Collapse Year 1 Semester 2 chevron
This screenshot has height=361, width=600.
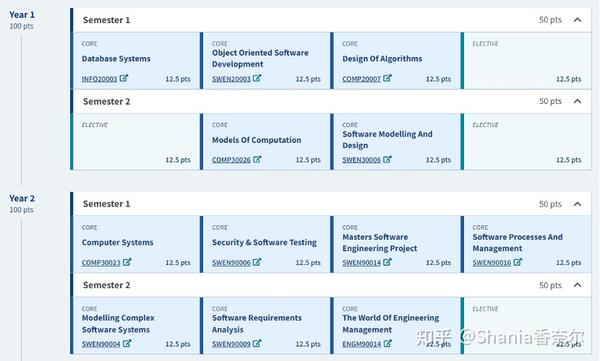[x=577, y=101]
